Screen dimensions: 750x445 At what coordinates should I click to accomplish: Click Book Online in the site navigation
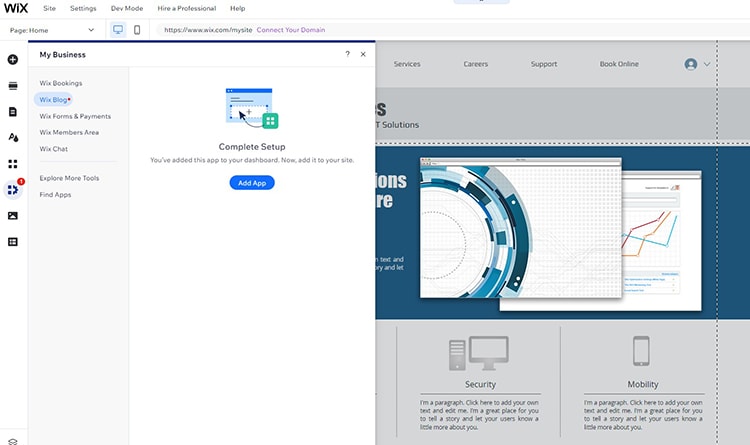pos(619,64)
